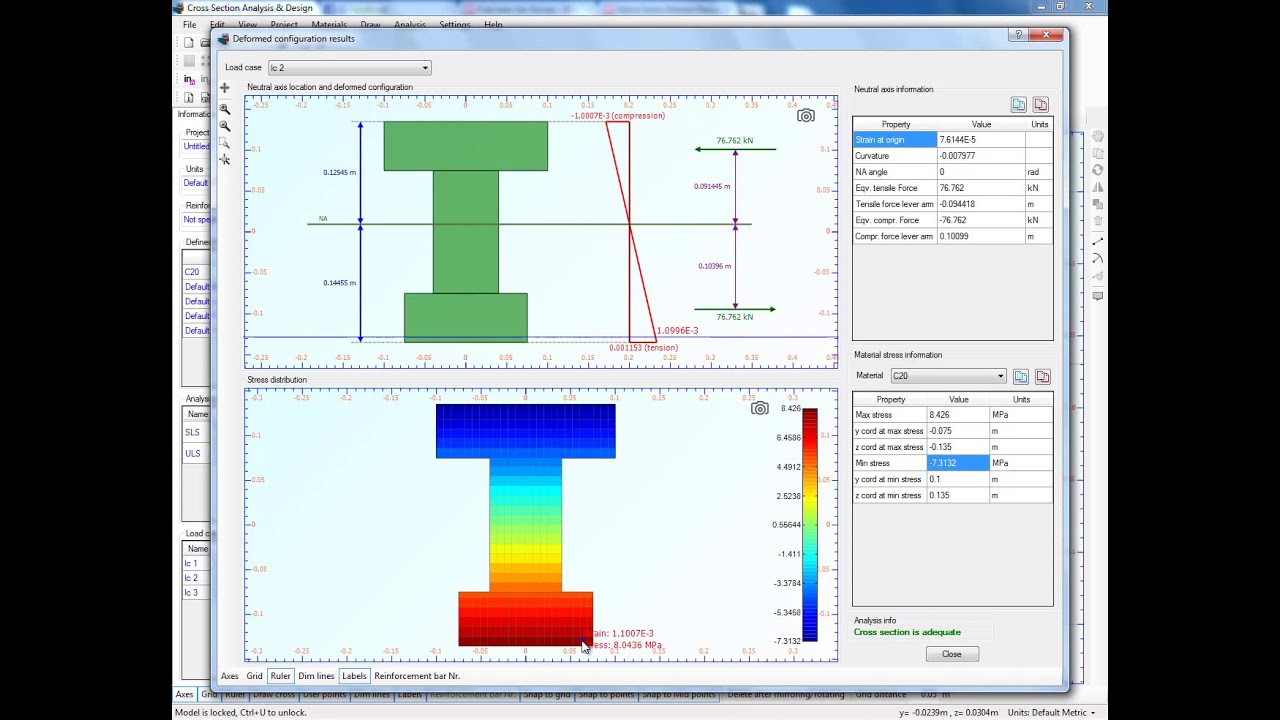Export neutral axis information with red icon
This screenshot has height=720, width=1280.
pyautogui.click(x=1040, y=105)
